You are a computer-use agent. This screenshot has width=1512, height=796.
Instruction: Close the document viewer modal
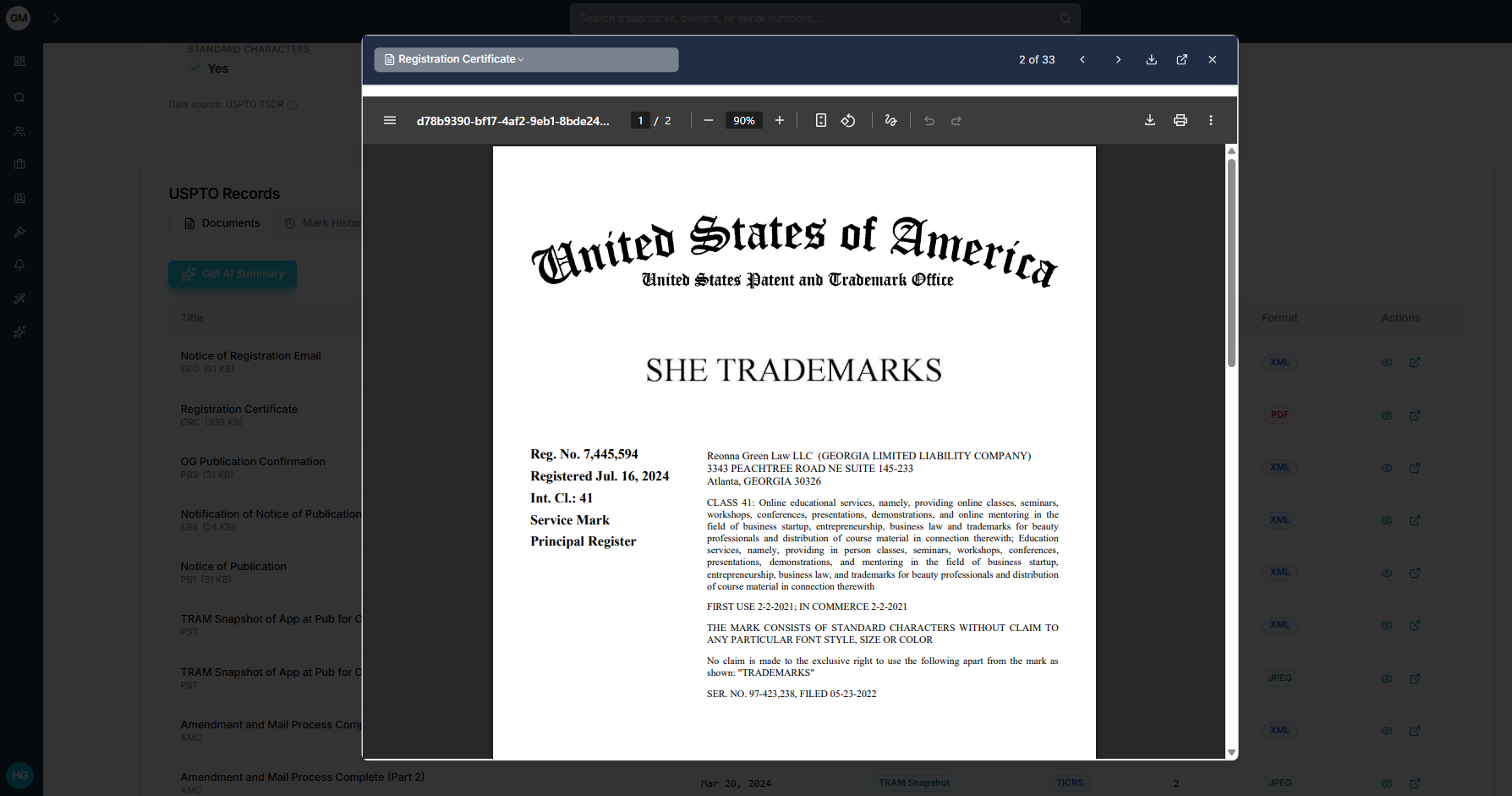[x=1212, y=59]
